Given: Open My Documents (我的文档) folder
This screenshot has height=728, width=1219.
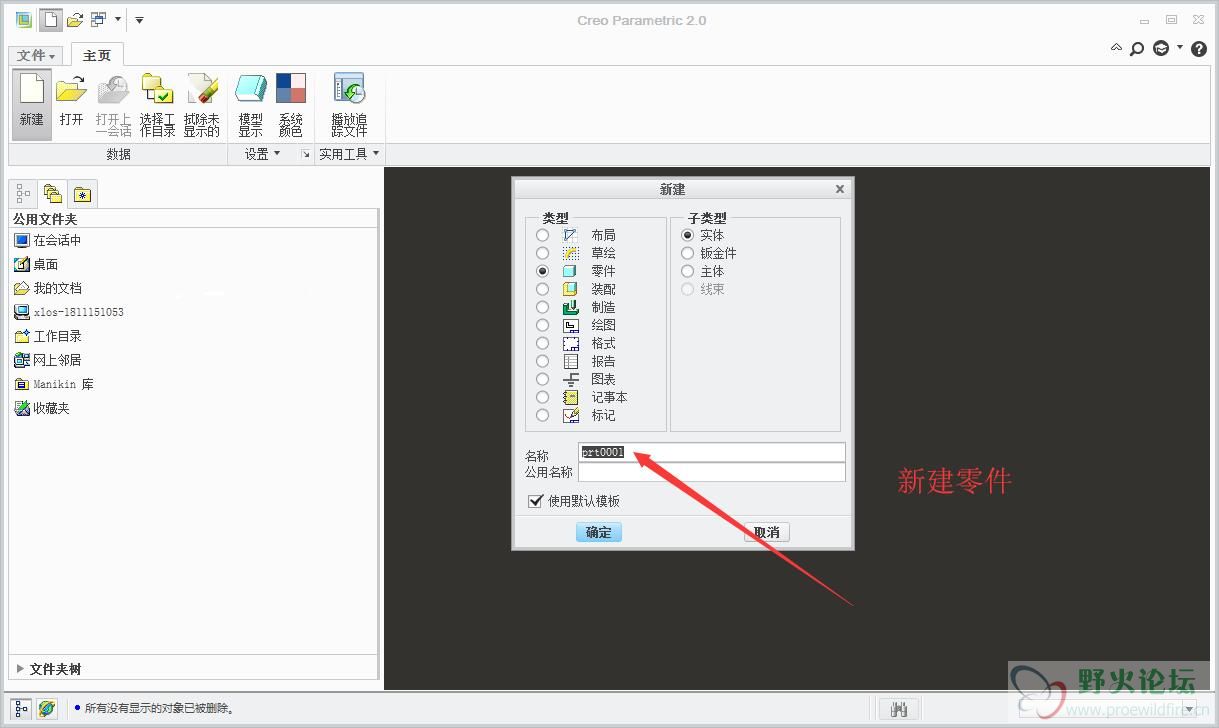Looking at the screenshot, I should (x=47, y=288).
